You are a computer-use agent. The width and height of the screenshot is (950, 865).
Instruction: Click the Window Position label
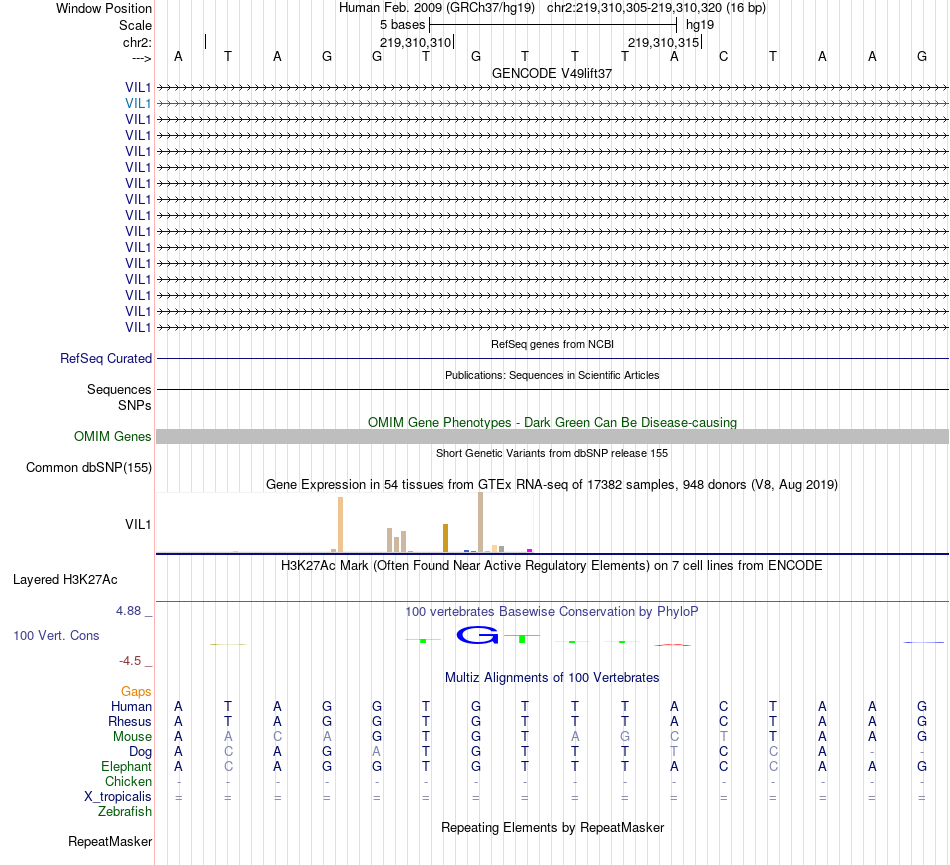click(104, 8)
